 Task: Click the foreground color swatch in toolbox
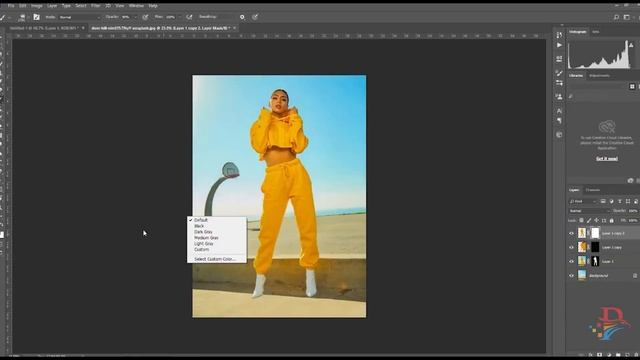pyautogui.click(x=2, y=235)
